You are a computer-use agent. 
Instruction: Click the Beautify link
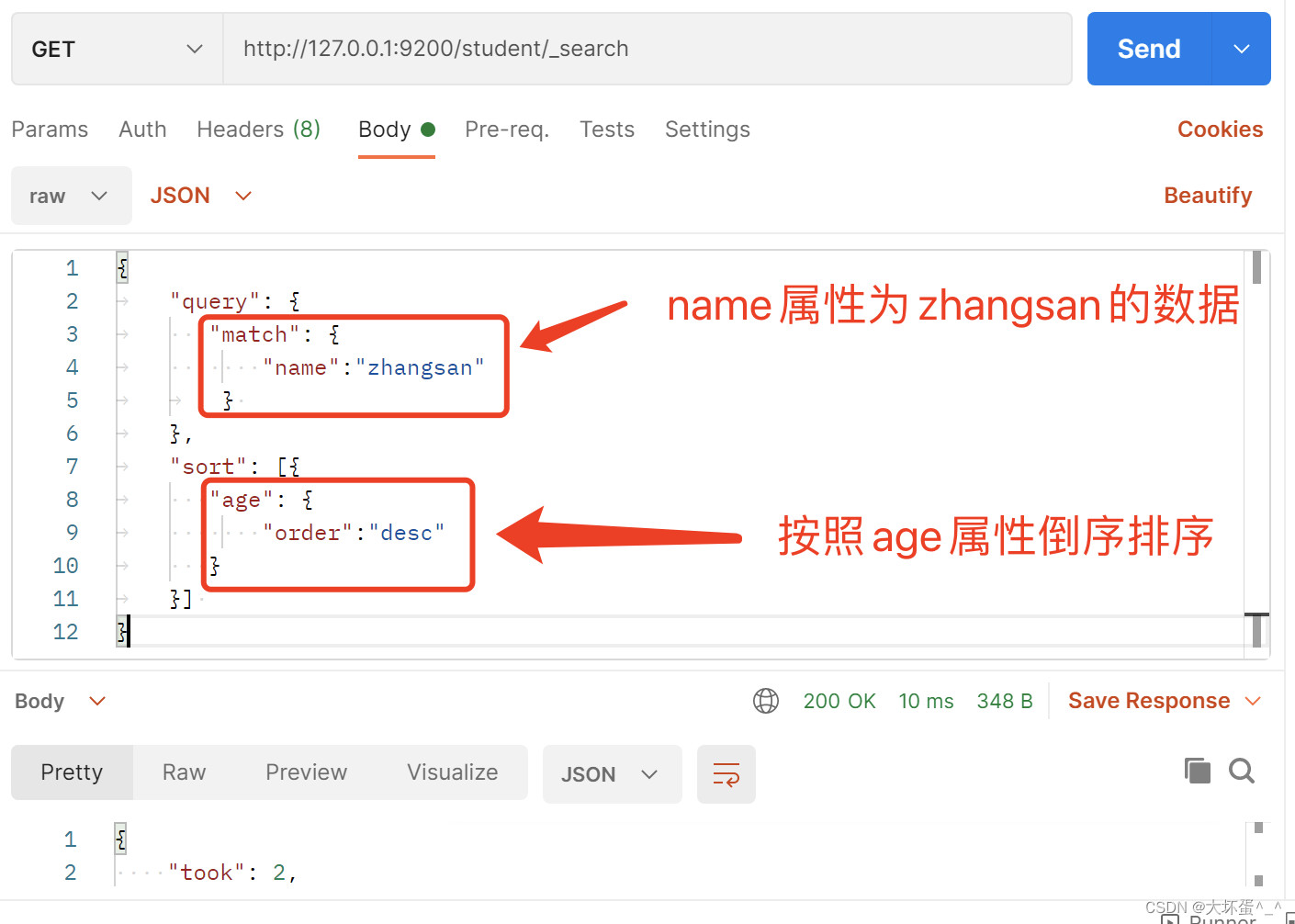coord(1208,196)
